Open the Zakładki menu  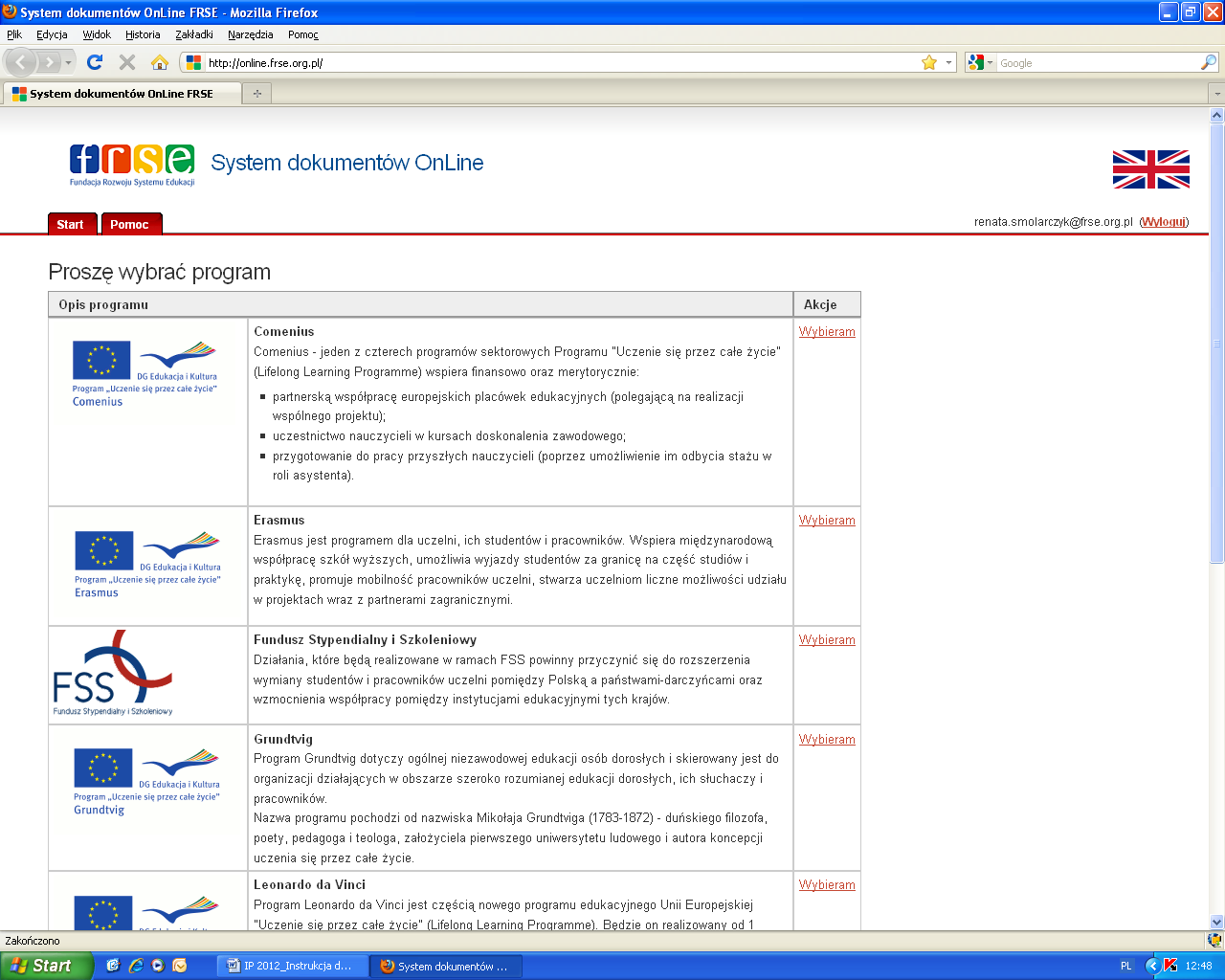pos(194,34)
